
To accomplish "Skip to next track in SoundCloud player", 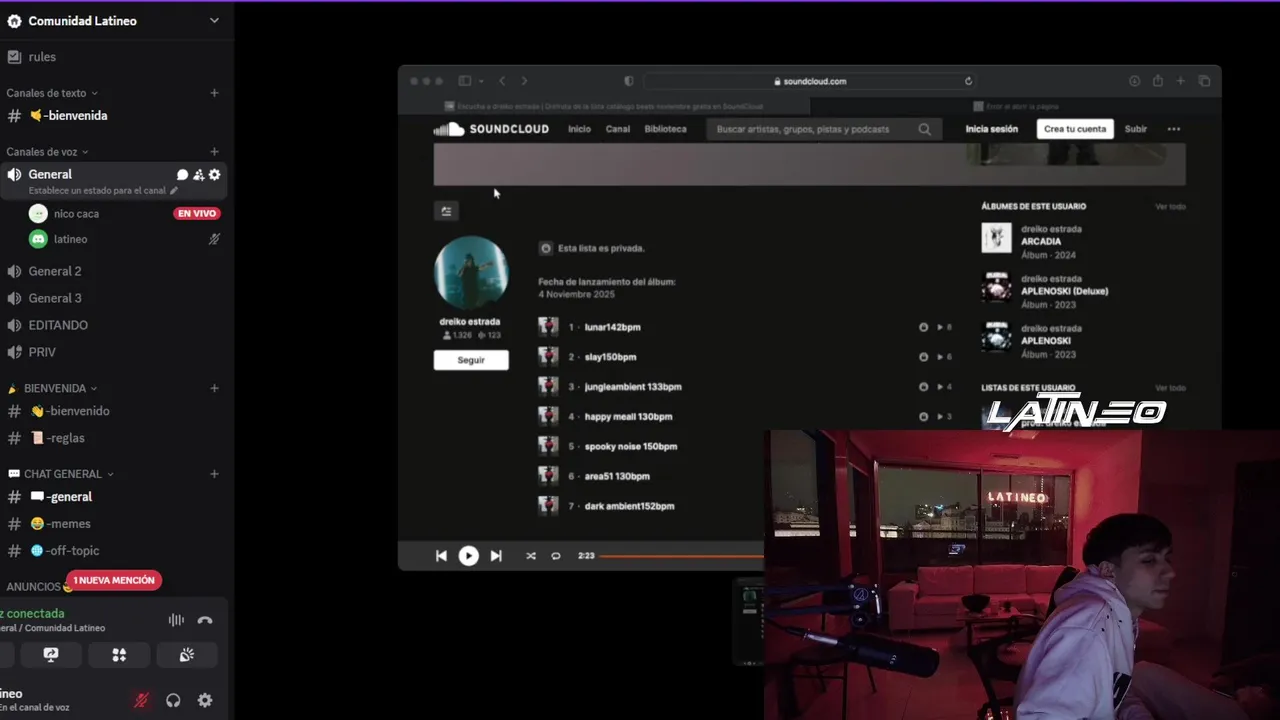I will point(496,556).
